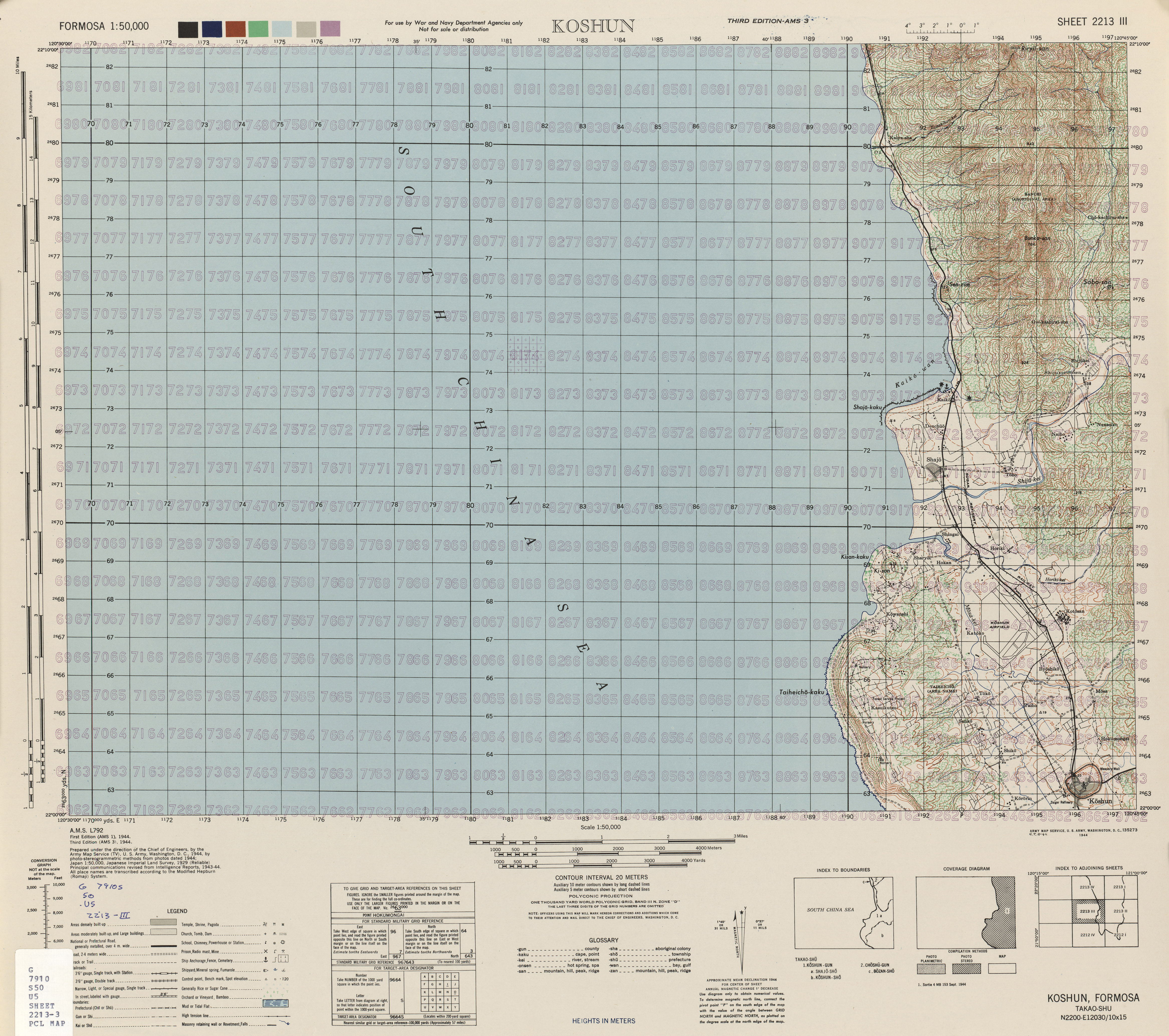Click the Areas densely built-up legend box
Viewport: 1169px width, 1036px height.
pyautogui.click(x=164, y=922)
